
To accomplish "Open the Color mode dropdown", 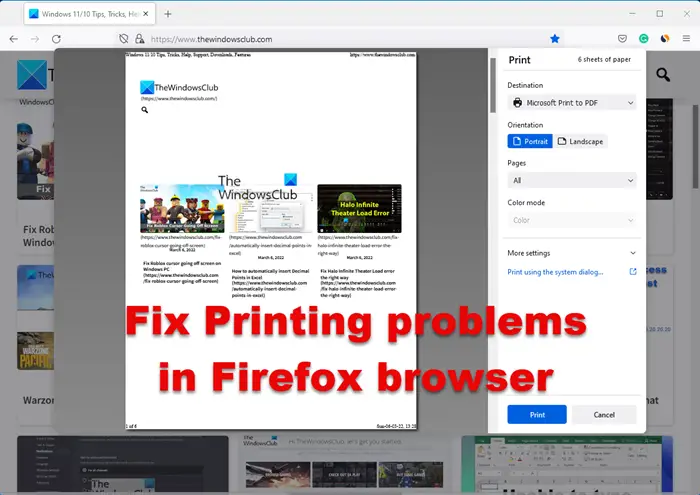I will click(x=573, y=220).
